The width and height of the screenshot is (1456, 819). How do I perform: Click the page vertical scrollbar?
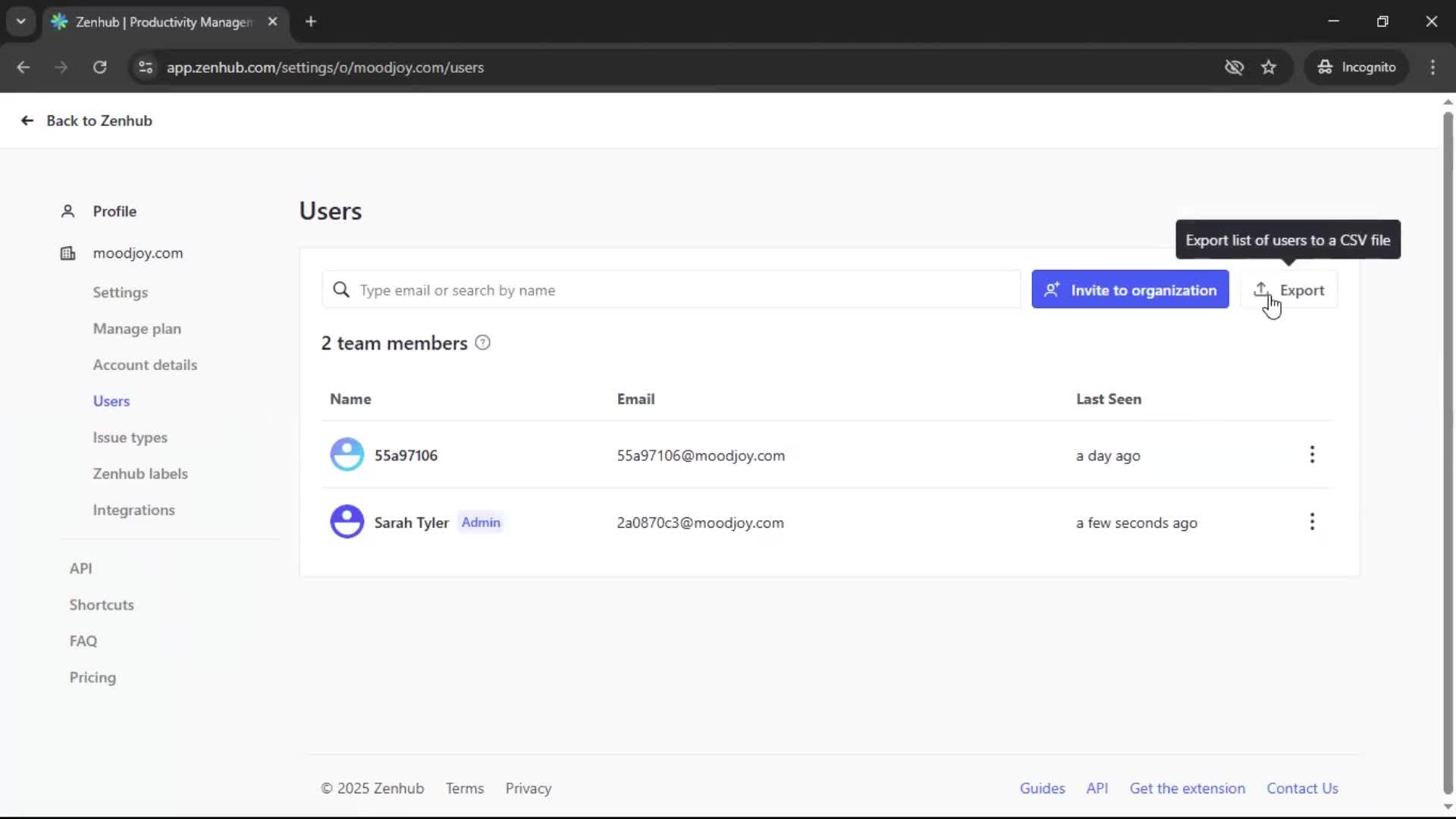tap(1447, 455)
